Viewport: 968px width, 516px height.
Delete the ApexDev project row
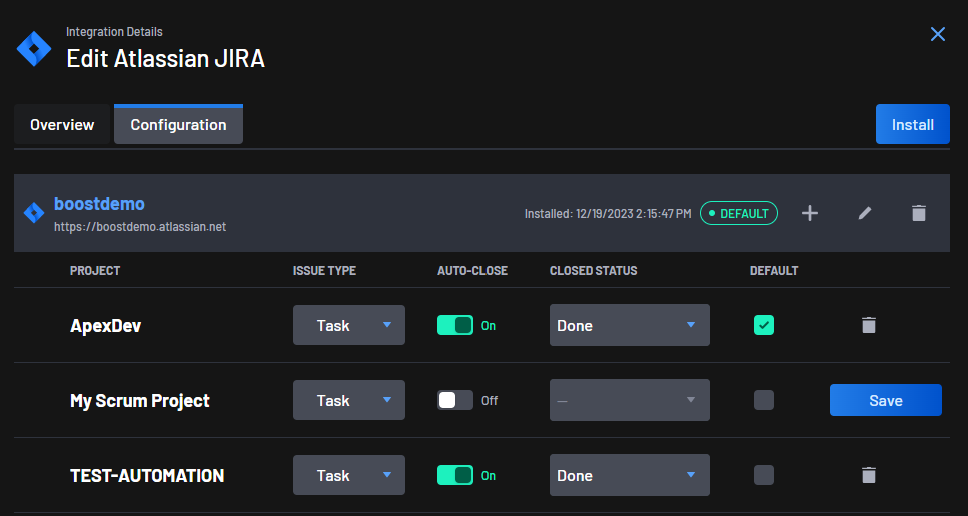pos(869,325)
